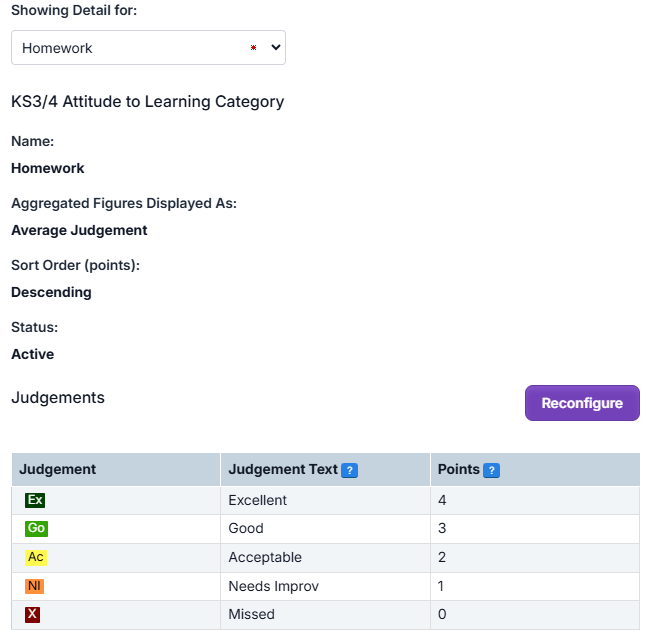Click the Judgement Text column header label
649x639 pixels.
[283, 469]
